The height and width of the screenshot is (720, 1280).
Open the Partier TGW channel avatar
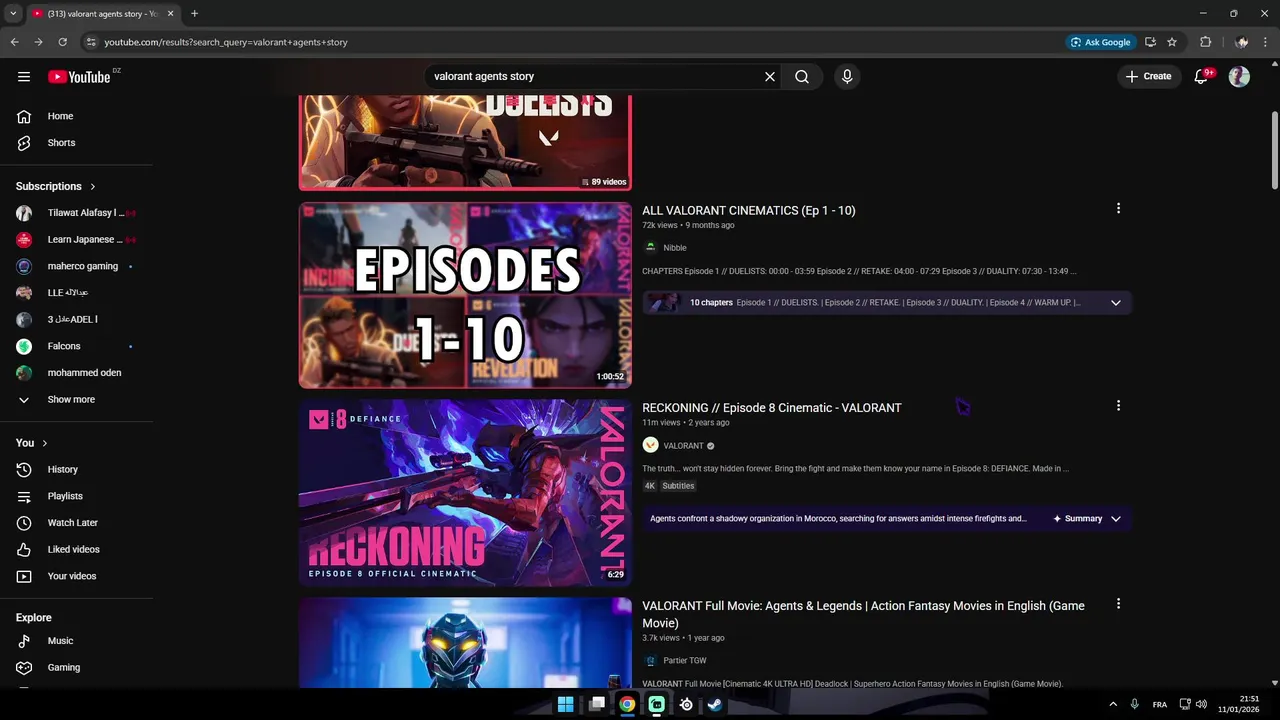coord(650,660)
